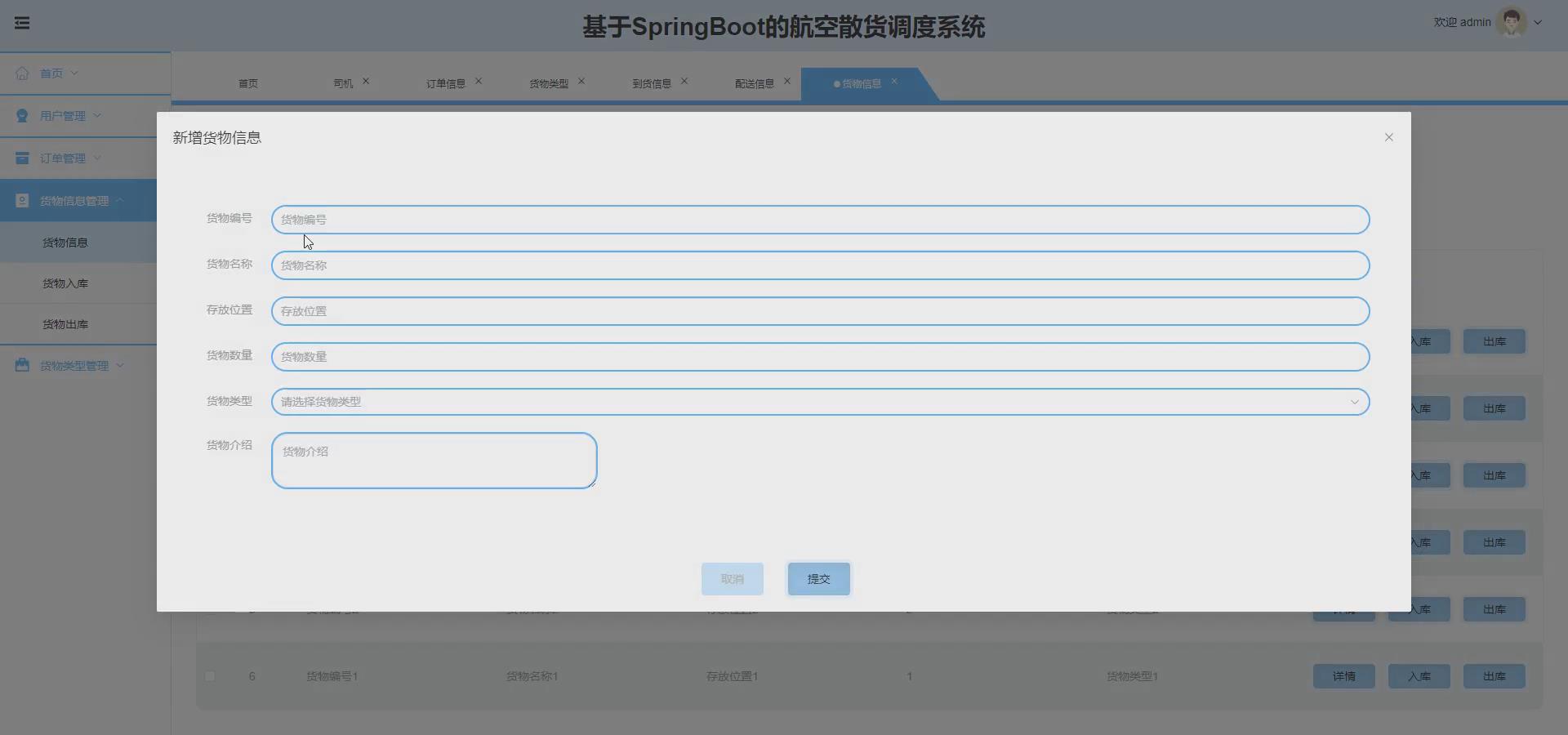Click the 货物类型管理 sidebar icon
Image resolution: width=1568 pixels, height=735 pixels.
coord(22,366)
